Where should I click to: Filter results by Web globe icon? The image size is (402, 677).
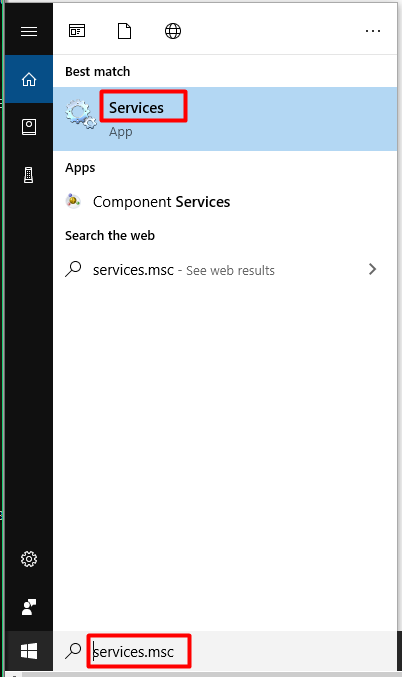pyautogui.click(x=173, y=31)
